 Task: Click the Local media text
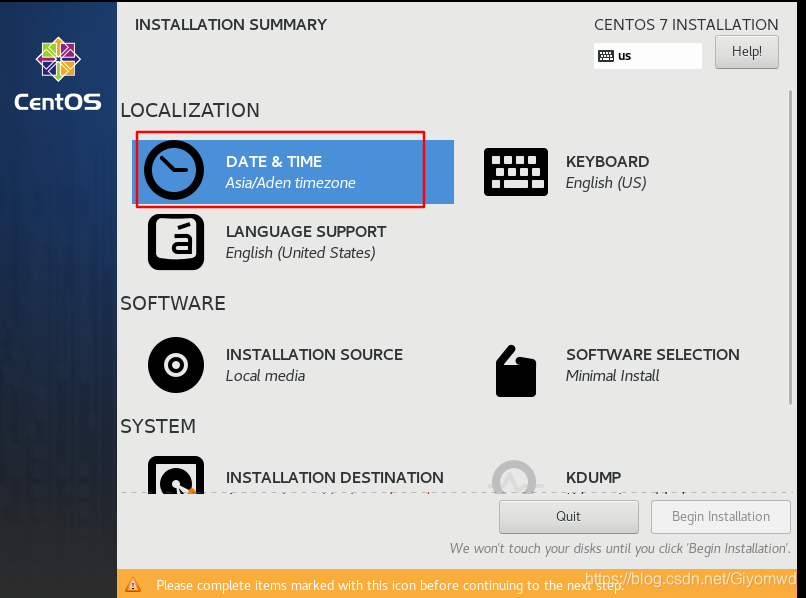point(265,376)
